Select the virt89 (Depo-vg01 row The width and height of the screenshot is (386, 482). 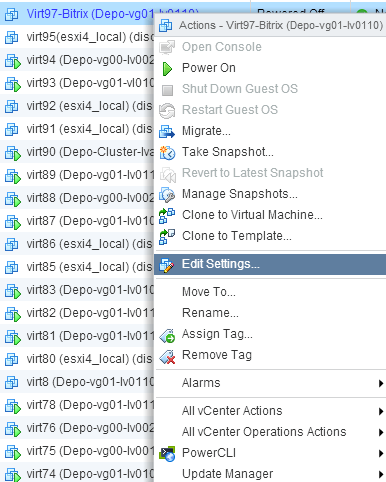pos(77,175)
